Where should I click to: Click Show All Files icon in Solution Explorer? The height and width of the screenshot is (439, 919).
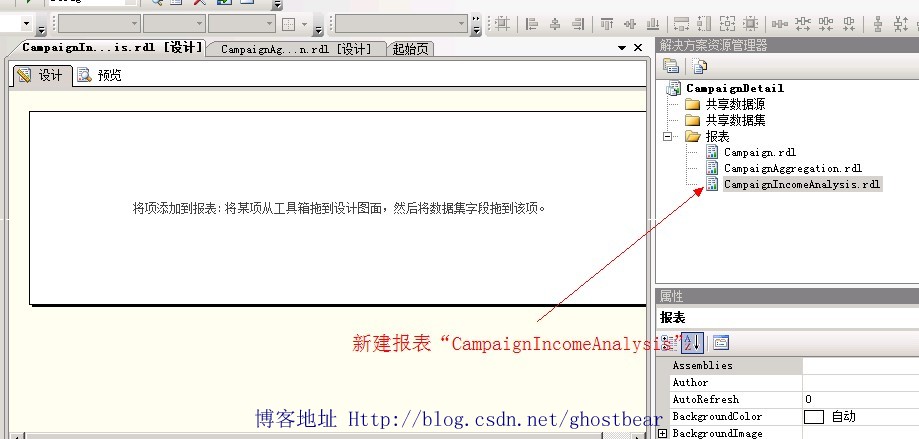(699, 66)
